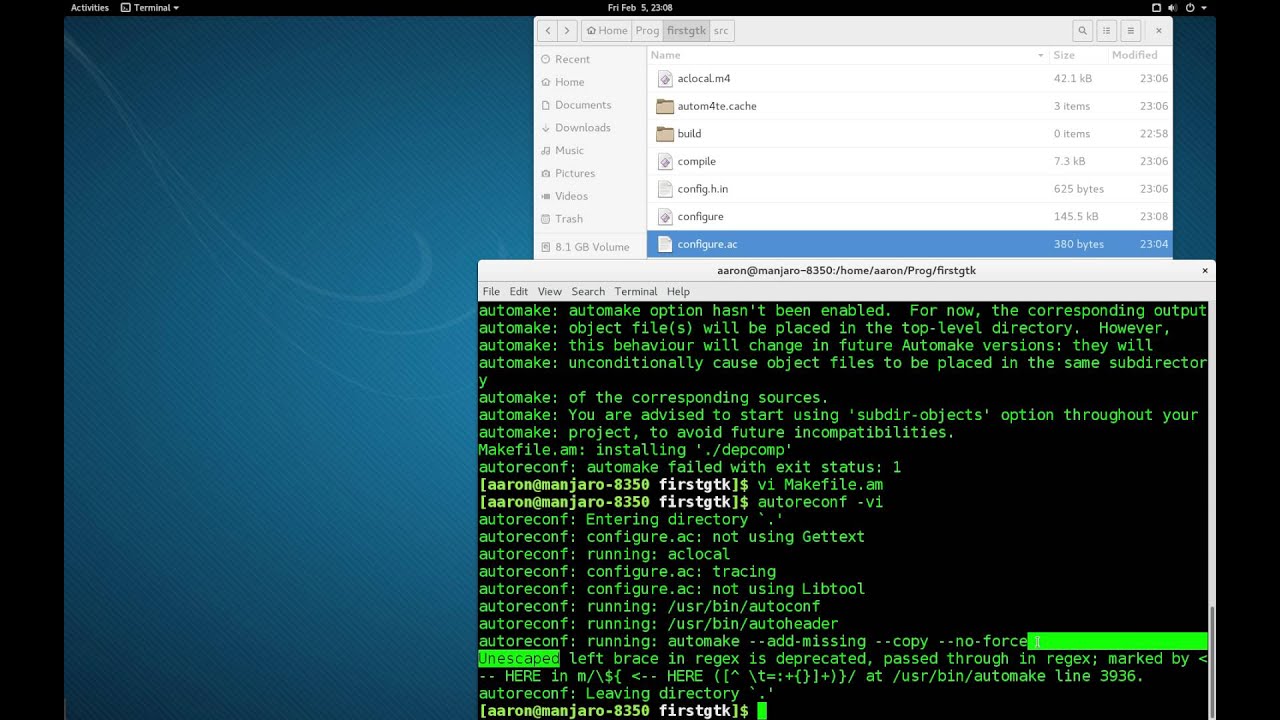1280x720 pixels.
Task: Open the file manager search icon
Action: tap(1082, 31)
